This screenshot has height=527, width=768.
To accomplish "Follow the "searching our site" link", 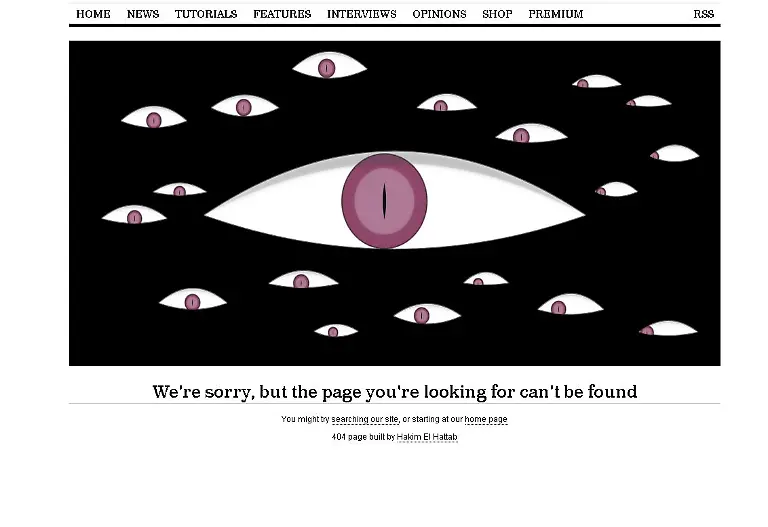I will point(365,419).
